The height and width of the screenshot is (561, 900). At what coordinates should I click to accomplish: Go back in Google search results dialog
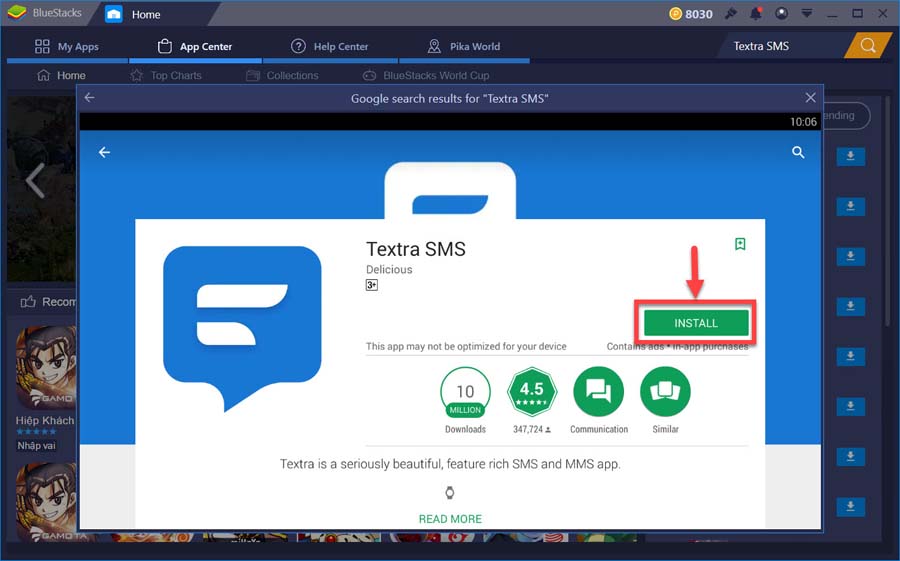click(90, 98)
